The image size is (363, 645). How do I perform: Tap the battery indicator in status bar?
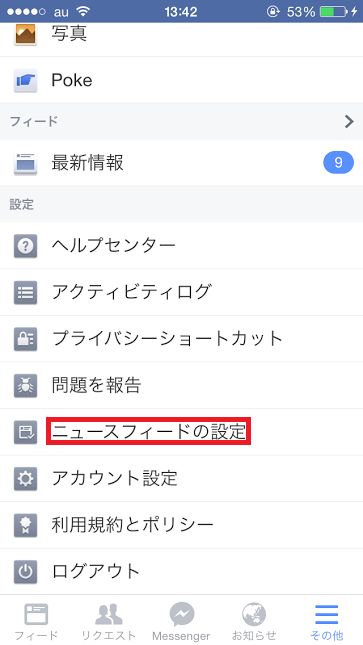[x=333, y=12]
